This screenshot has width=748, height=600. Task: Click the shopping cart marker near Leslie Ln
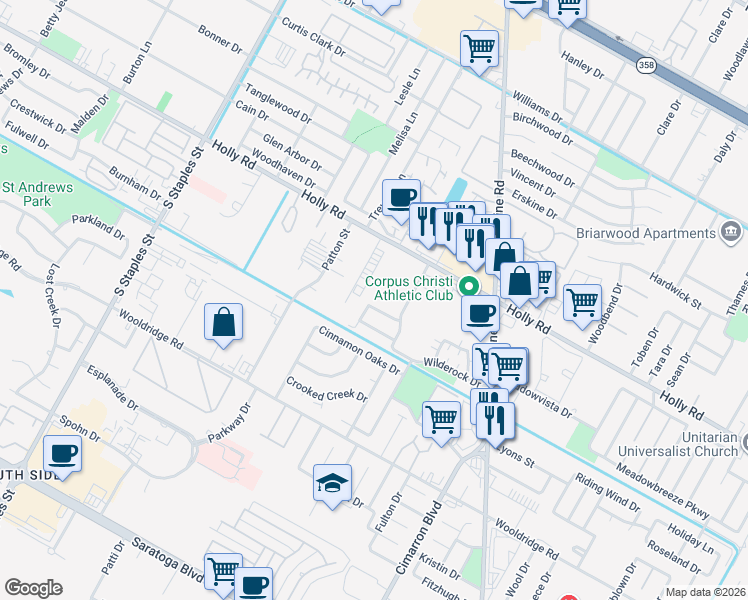(480, 47)
